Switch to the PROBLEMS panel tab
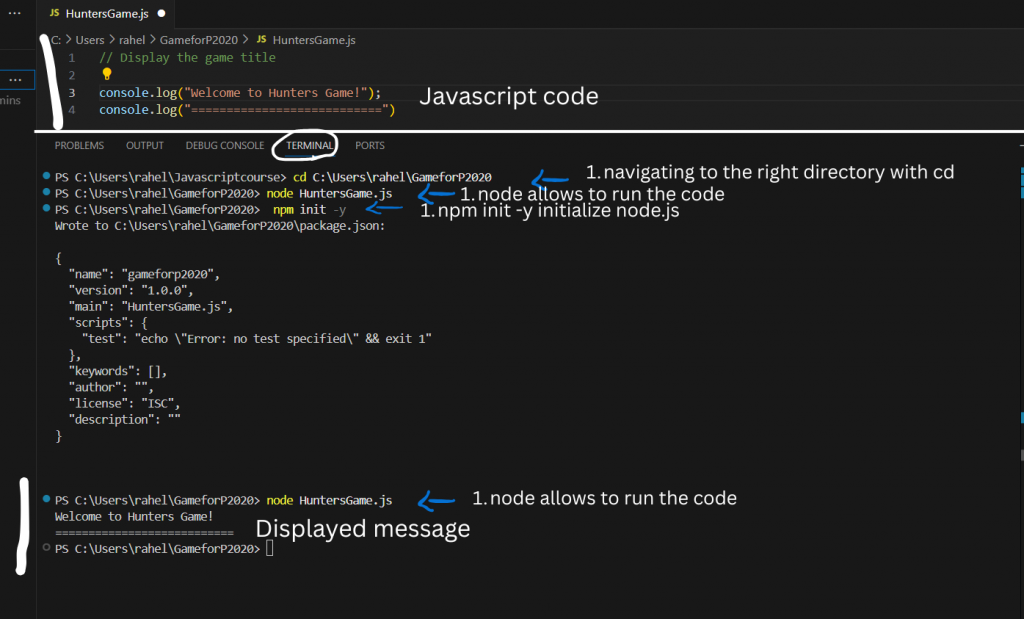 (79, 146)
